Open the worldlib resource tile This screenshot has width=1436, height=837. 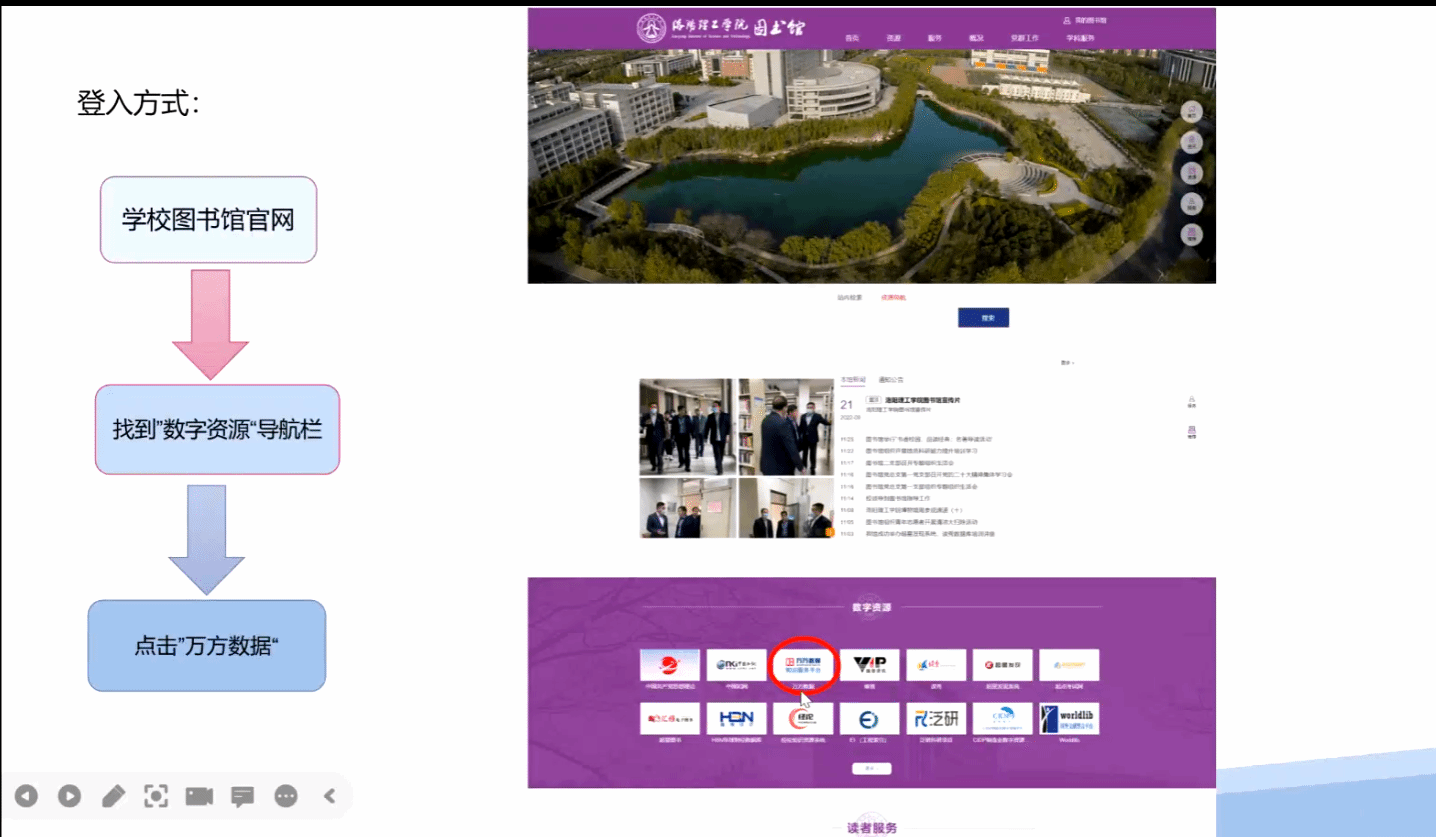[1069, 718]
